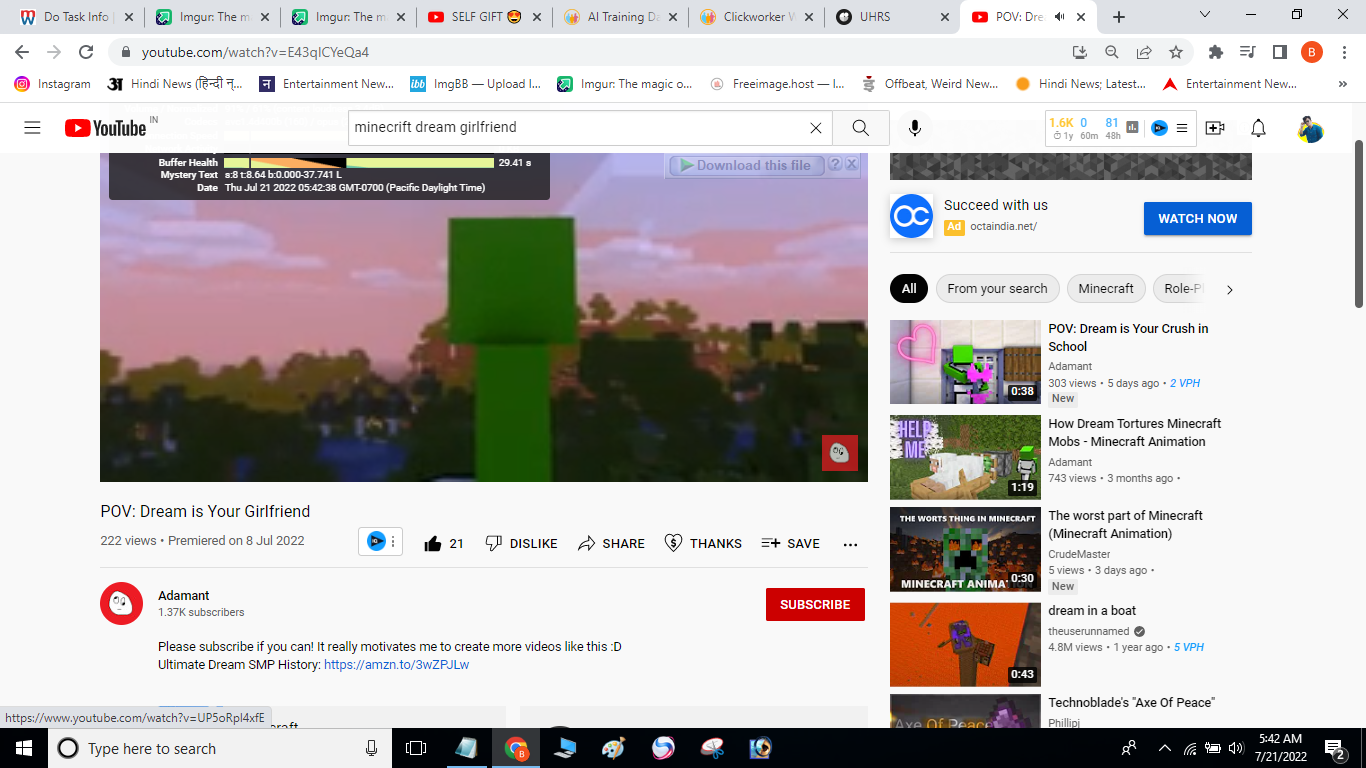Click THANKS button under video
This screenshot has width=1366, height=768.
tap(703, 543)
